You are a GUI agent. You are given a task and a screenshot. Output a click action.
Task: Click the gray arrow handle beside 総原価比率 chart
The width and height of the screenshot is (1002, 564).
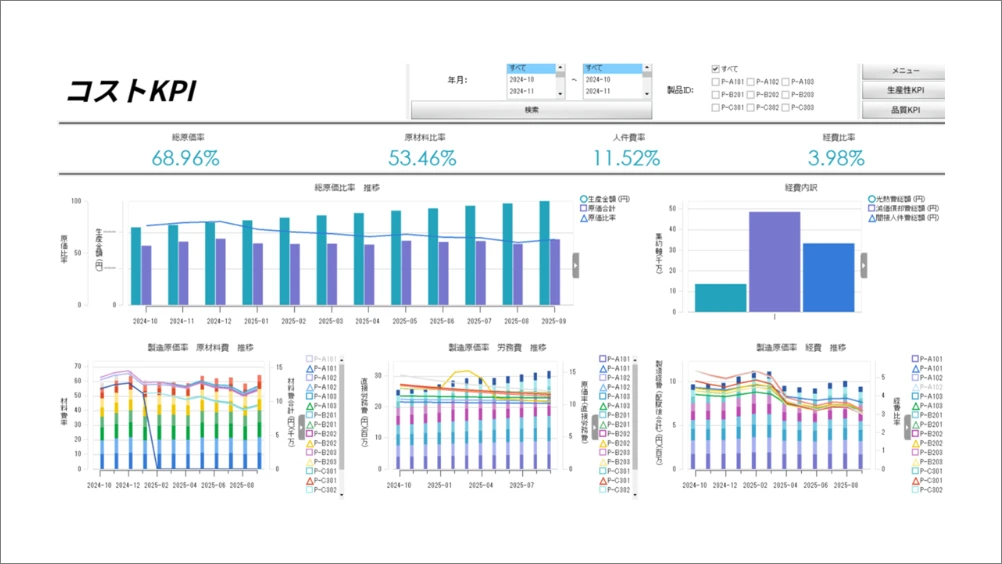click(576, 262)
